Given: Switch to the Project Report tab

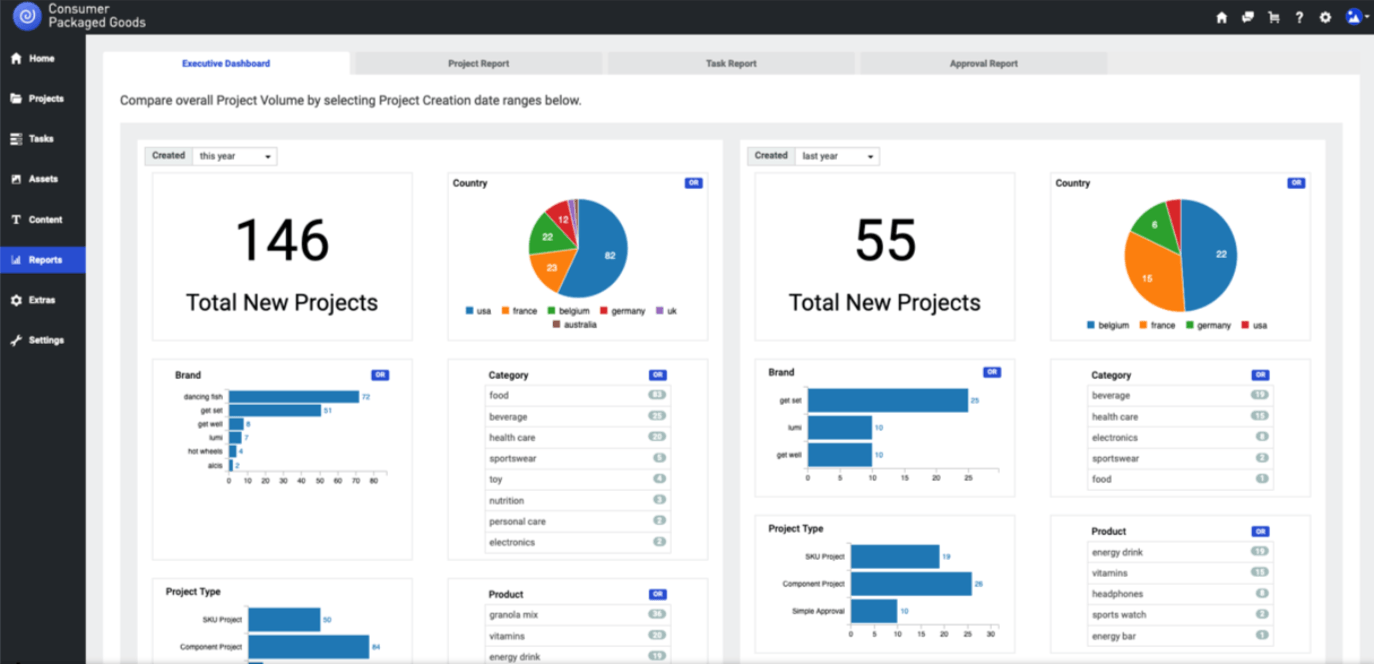Looking at the screenshot, I should click(478, 63).
